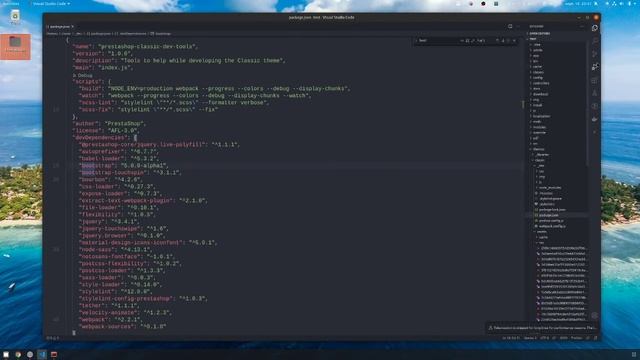640x360 pixels.
Task: Expand the node_modules folder in Explorer
Action: tap(549, 188)
